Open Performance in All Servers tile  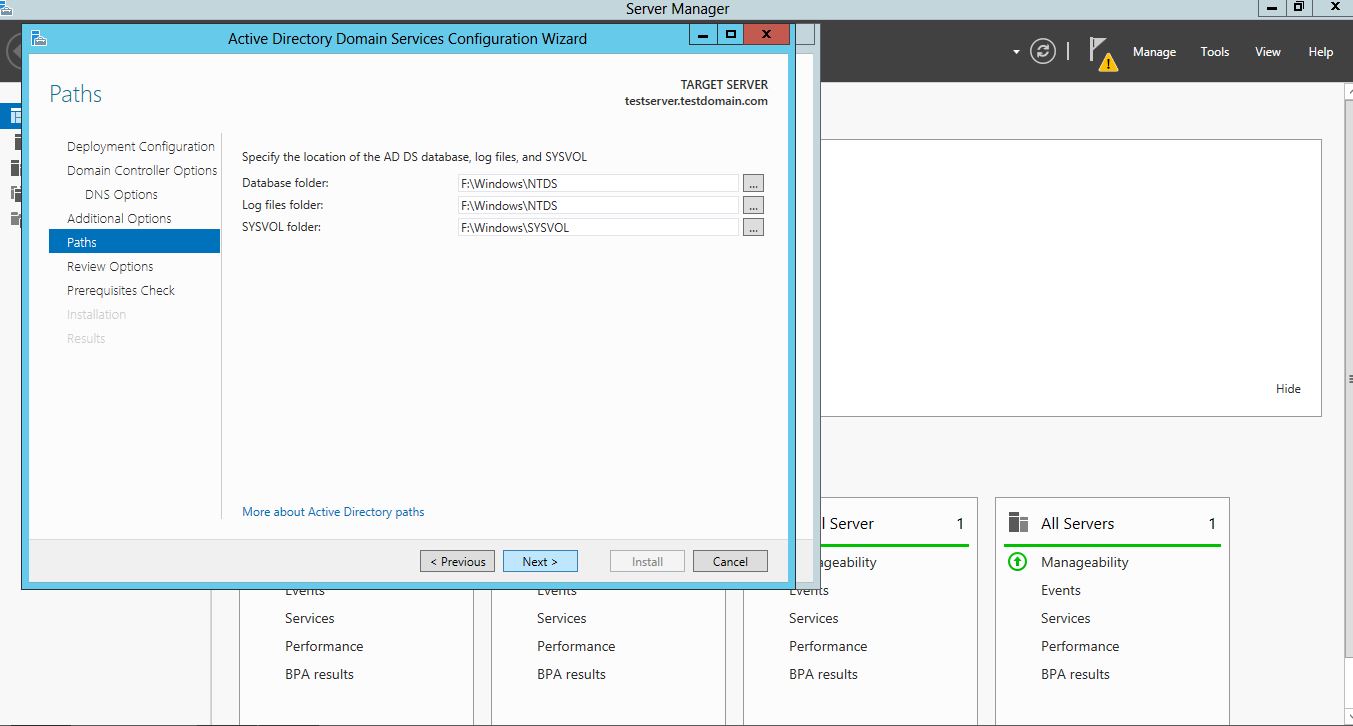coord(1080,646)
